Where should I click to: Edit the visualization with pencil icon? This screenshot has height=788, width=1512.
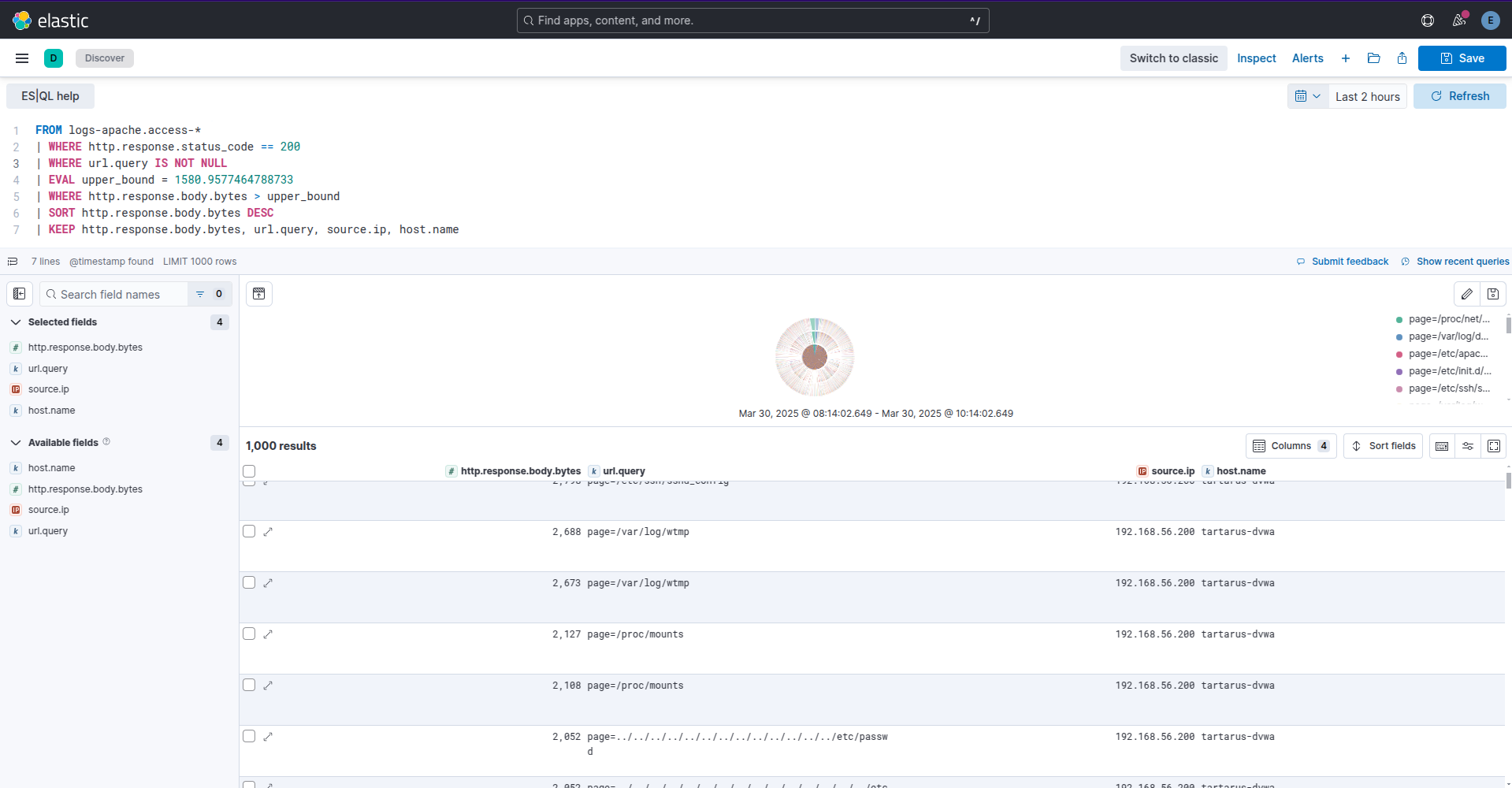click(1466, 294)
